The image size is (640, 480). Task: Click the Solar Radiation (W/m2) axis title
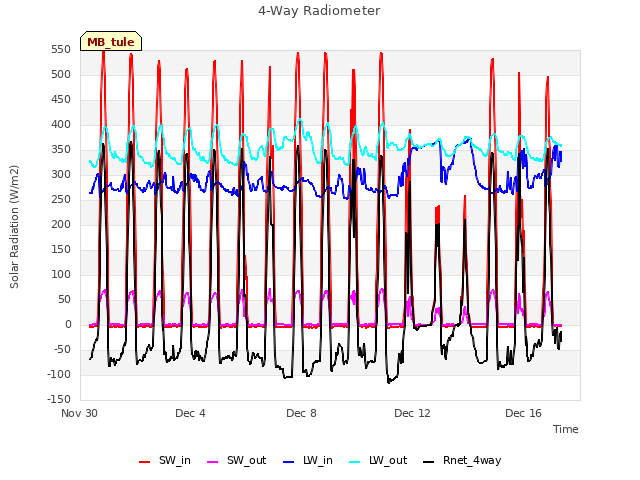pos(14,227)
